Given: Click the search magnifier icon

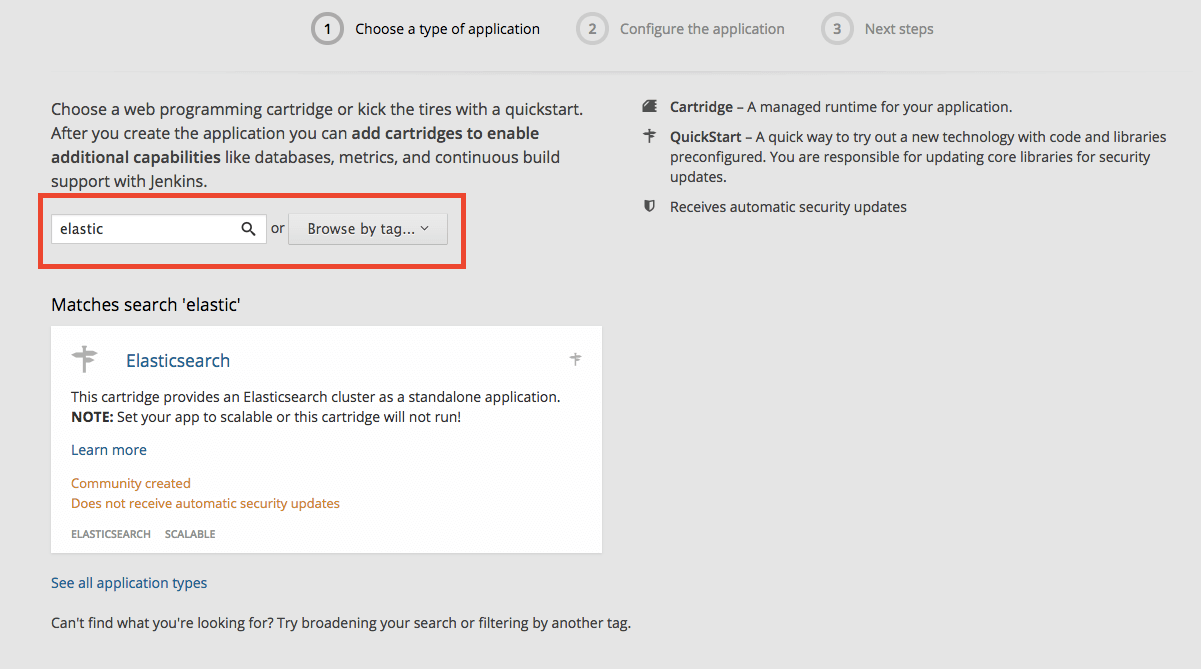Looking at the screenshot, I should click(249, 229).
